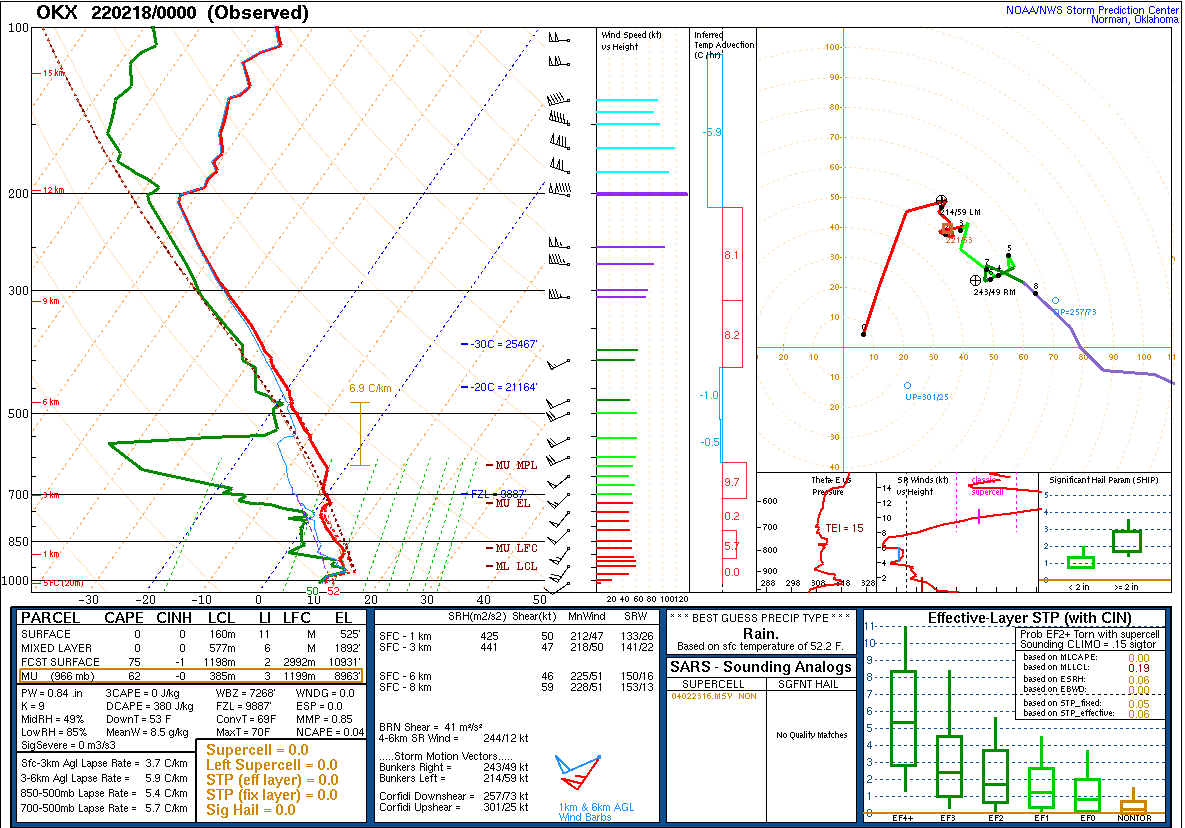Select the DP=257/73 Corfidi downshear marker

pyautogui.click(x=1056, y=301)
